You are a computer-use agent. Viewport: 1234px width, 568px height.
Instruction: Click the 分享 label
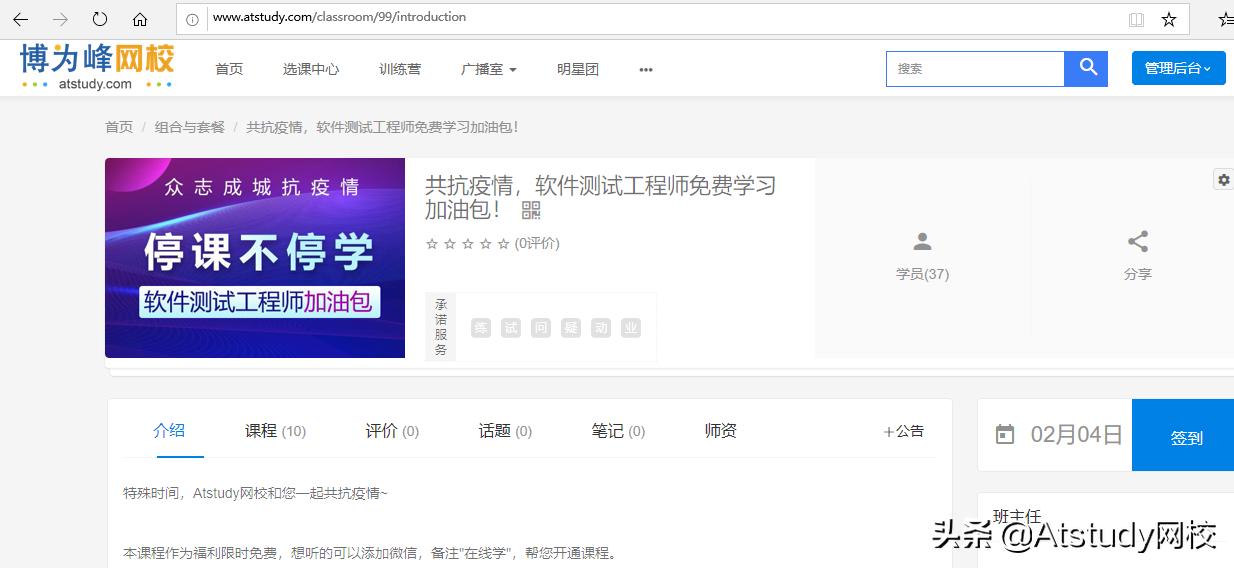[1138, 274]
